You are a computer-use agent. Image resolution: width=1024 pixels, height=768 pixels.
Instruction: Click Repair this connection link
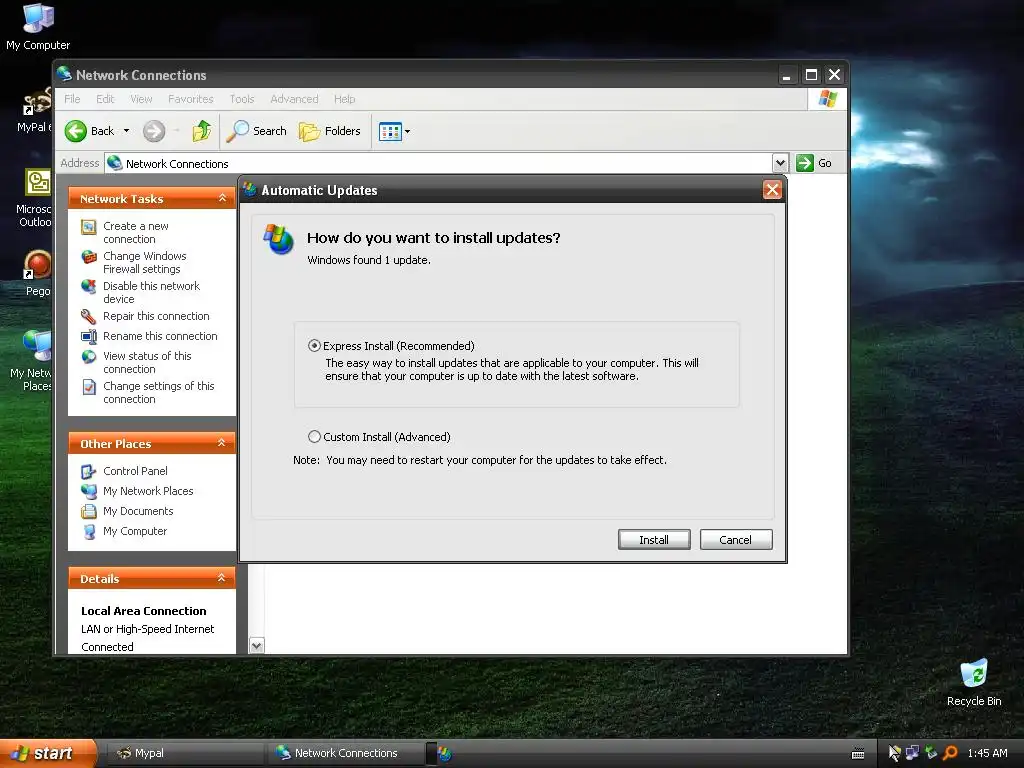click(156, 316)
